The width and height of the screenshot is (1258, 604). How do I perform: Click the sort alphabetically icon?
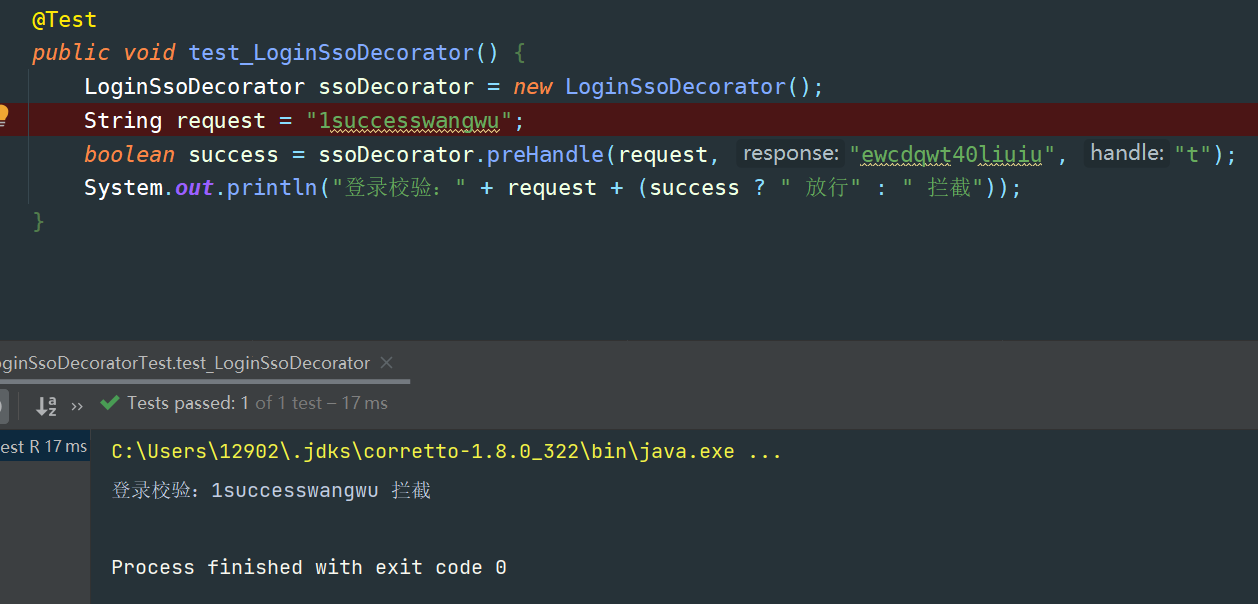tap(46, 405)
